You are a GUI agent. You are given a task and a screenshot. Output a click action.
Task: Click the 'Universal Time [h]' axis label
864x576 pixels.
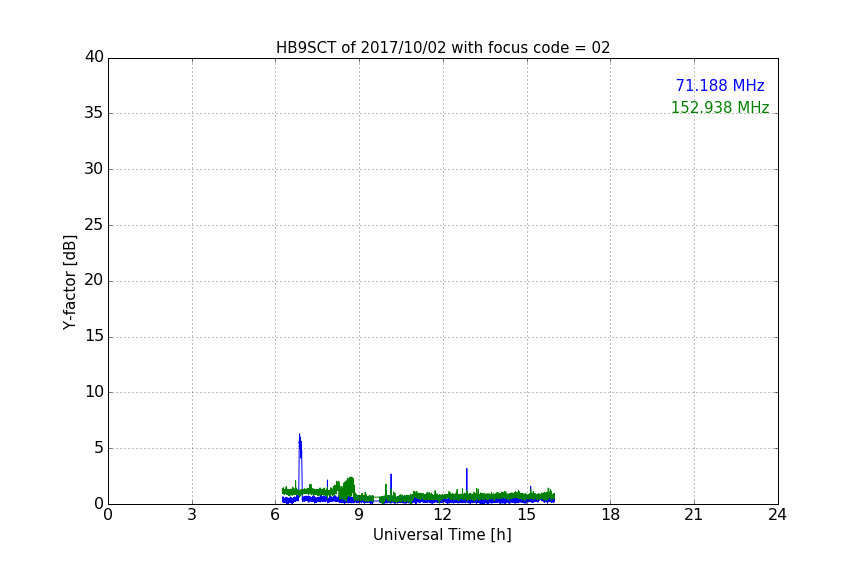tap(442, 535)
